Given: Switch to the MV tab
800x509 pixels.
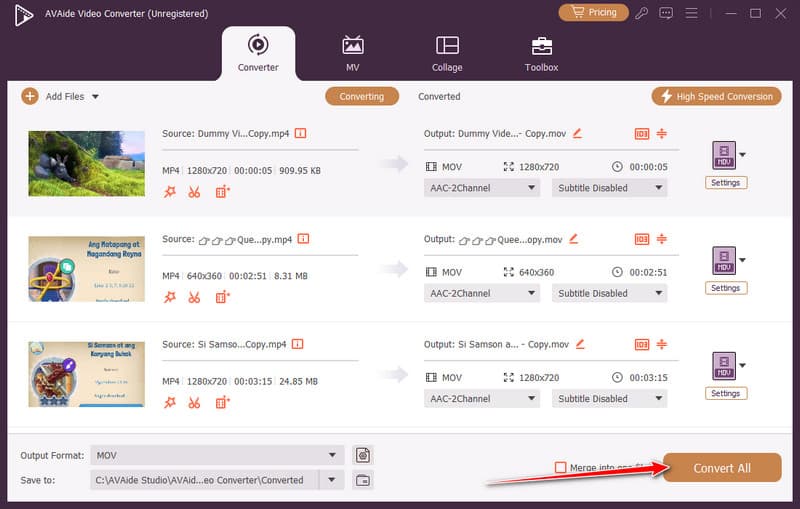Looking at the screenshot, I should tap(352, 53).
